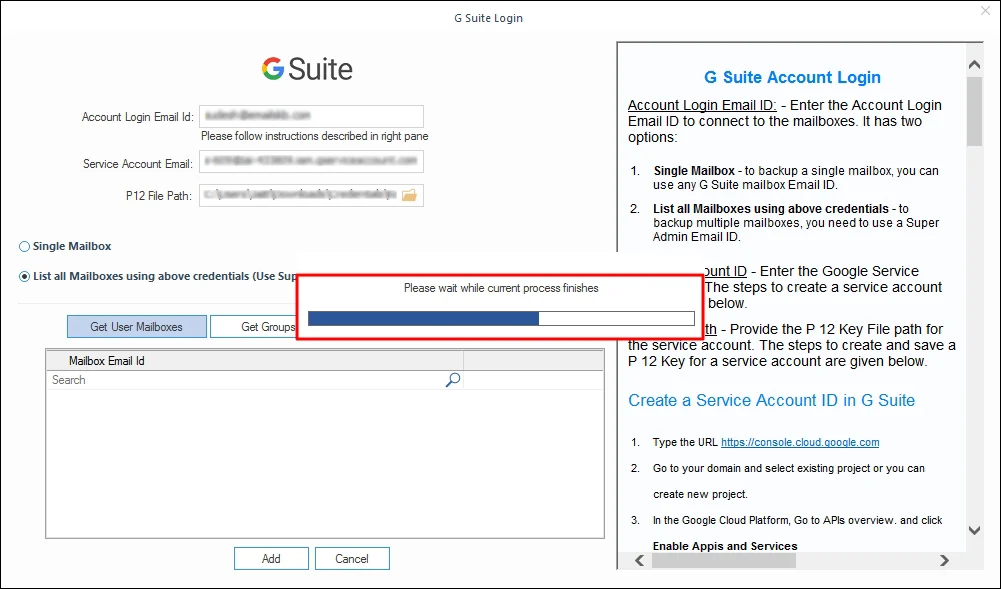Viewport: 1001px width, 589px height.
Task: Click the Add button
Action: (271, 558)
